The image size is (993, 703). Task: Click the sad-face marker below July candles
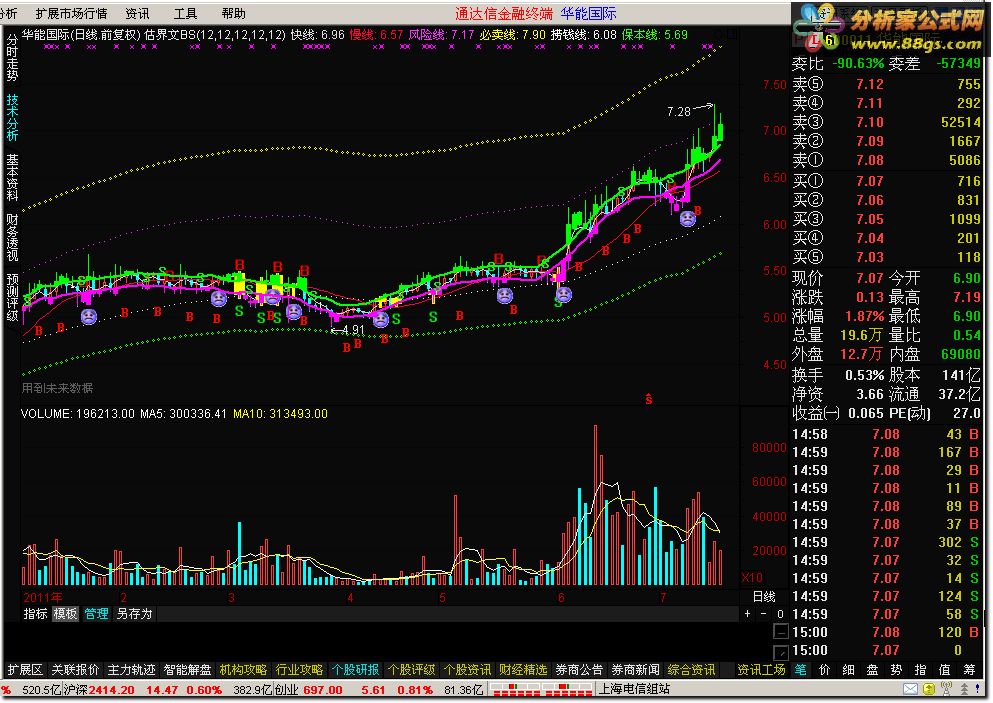[x=688, y=219]
